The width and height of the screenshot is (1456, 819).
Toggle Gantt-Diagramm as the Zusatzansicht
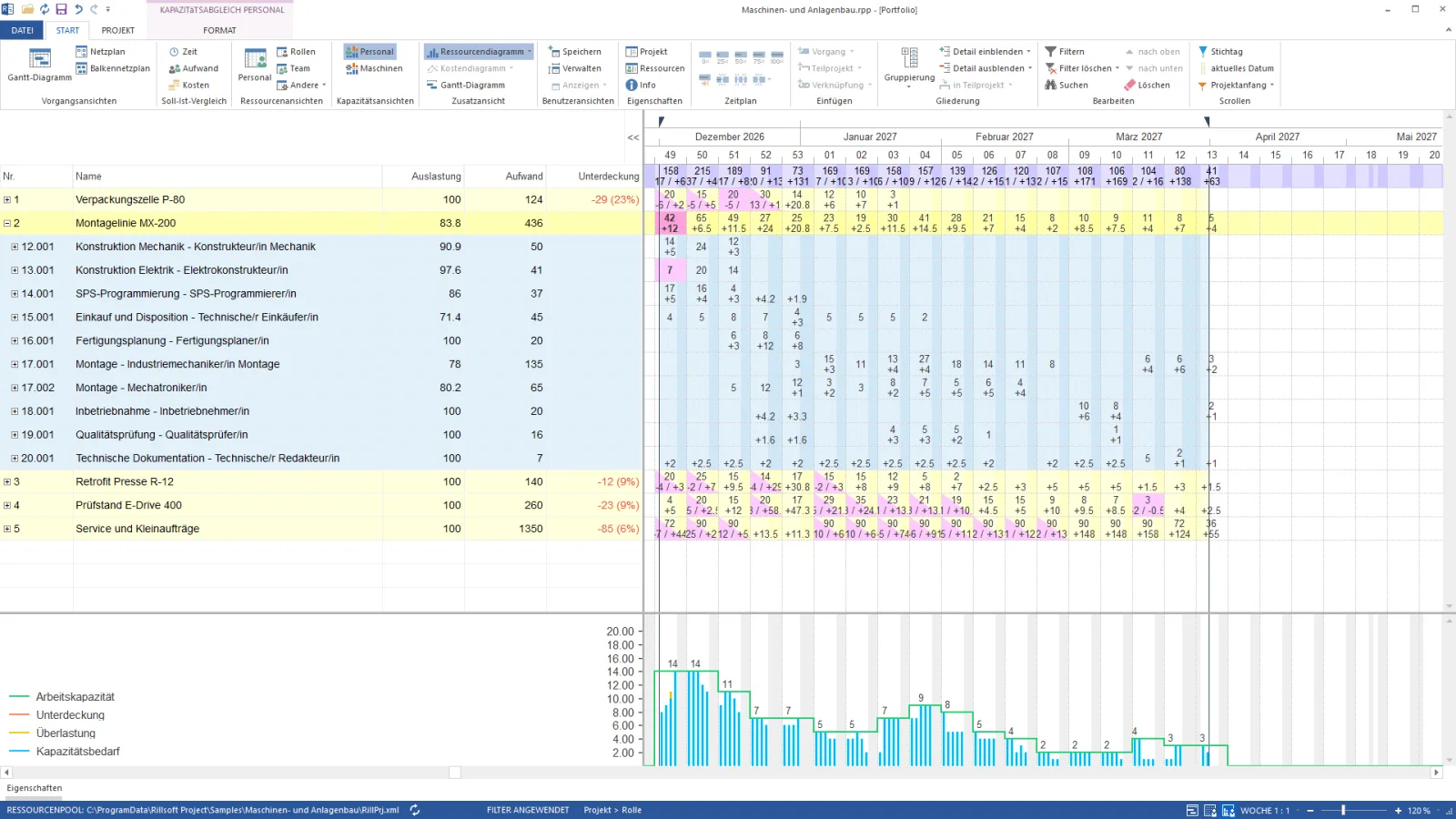tap(465, 85)
